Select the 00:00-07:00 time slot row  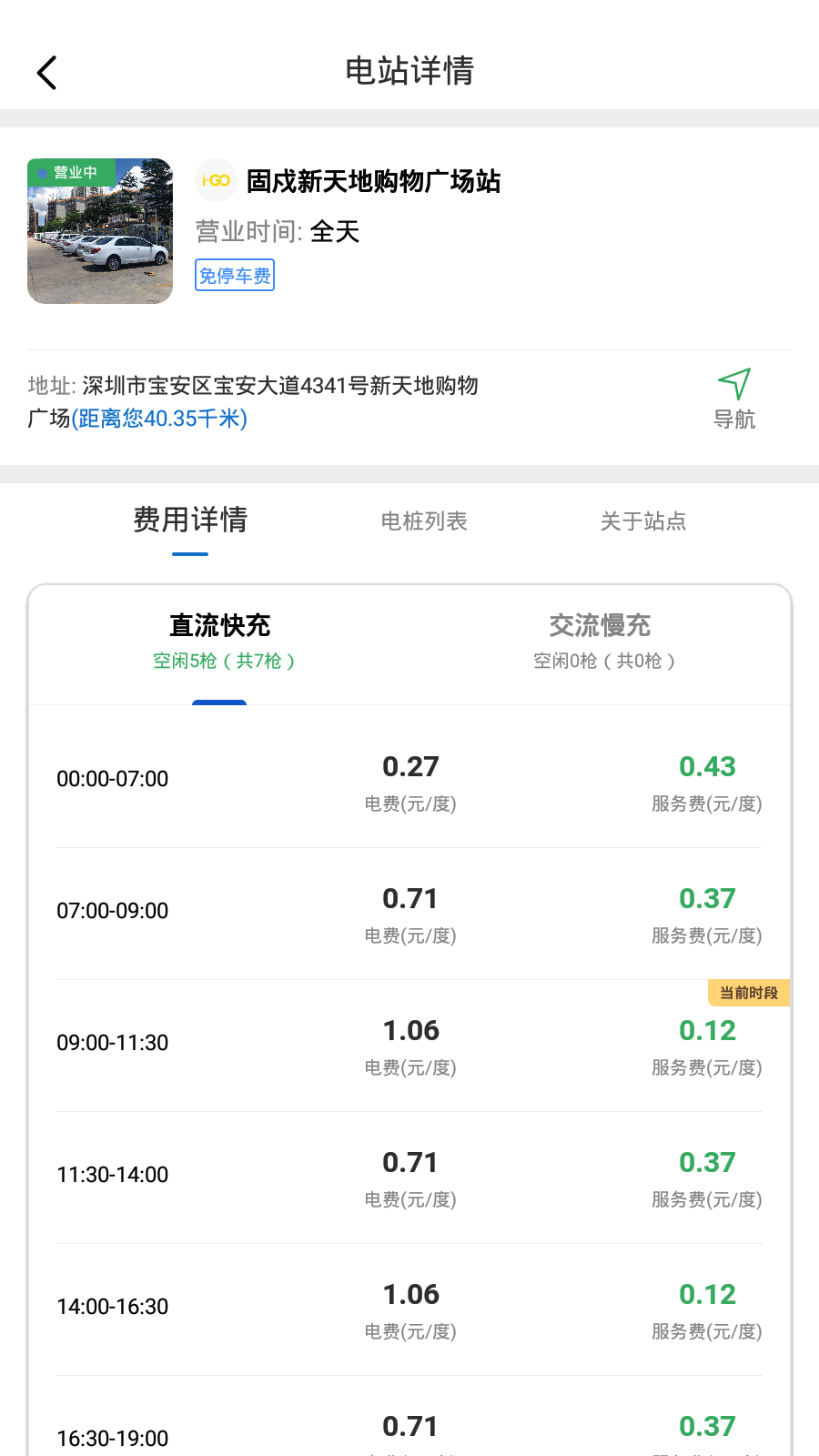409,782
